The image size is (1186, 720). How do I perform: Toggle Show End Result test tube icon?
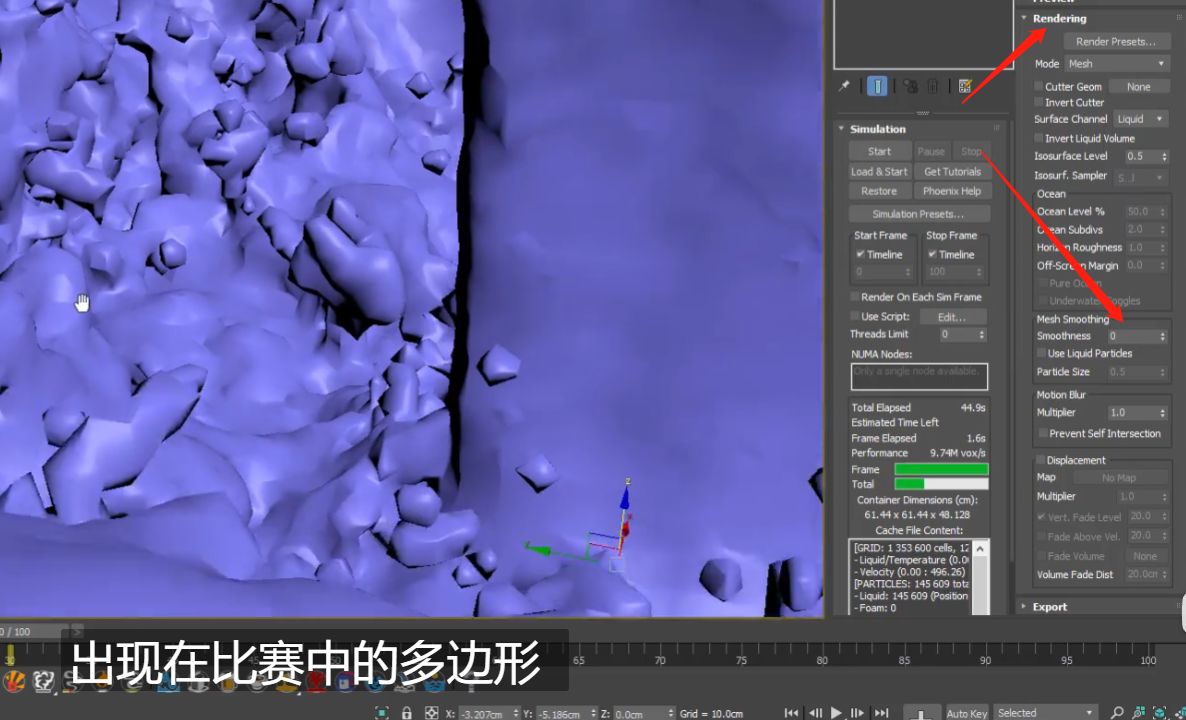coord(877,87)
